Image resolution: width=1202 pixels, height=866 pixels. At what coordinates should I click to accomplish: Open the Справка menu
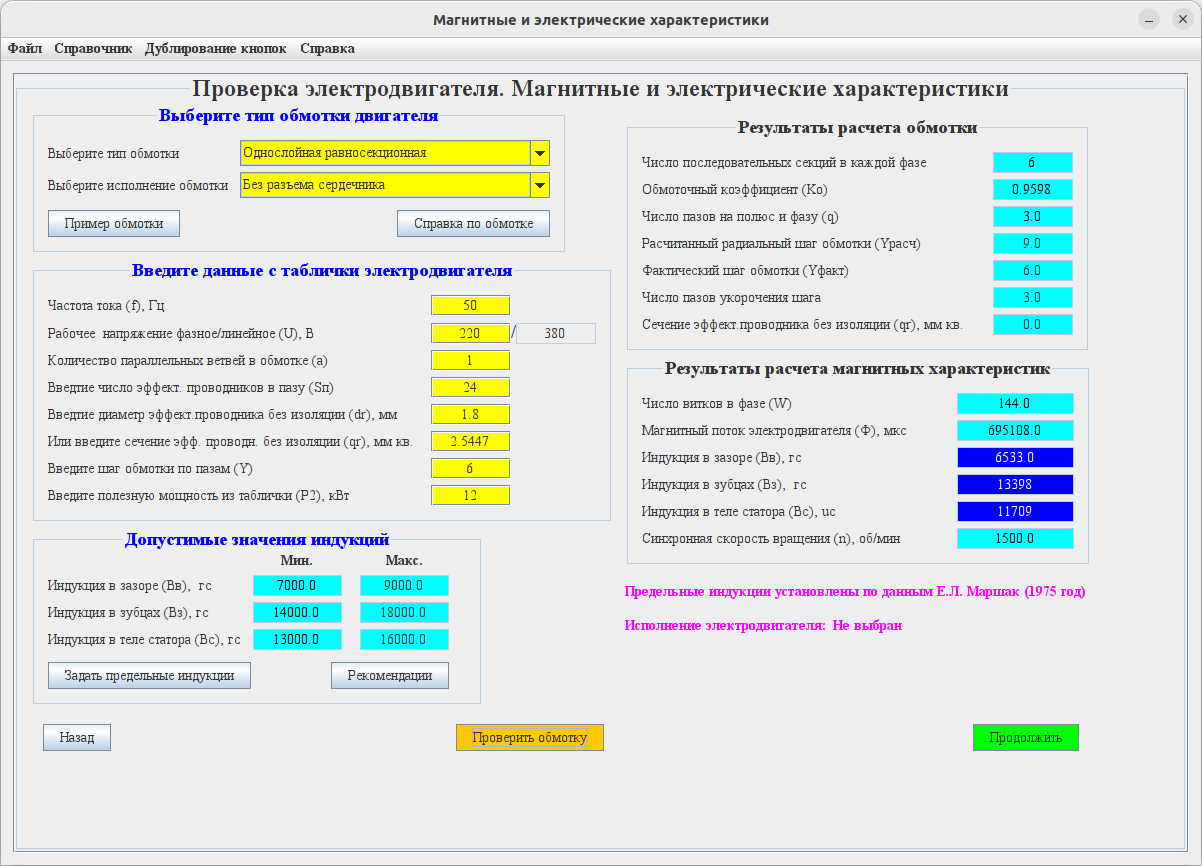tap(327, 48)
